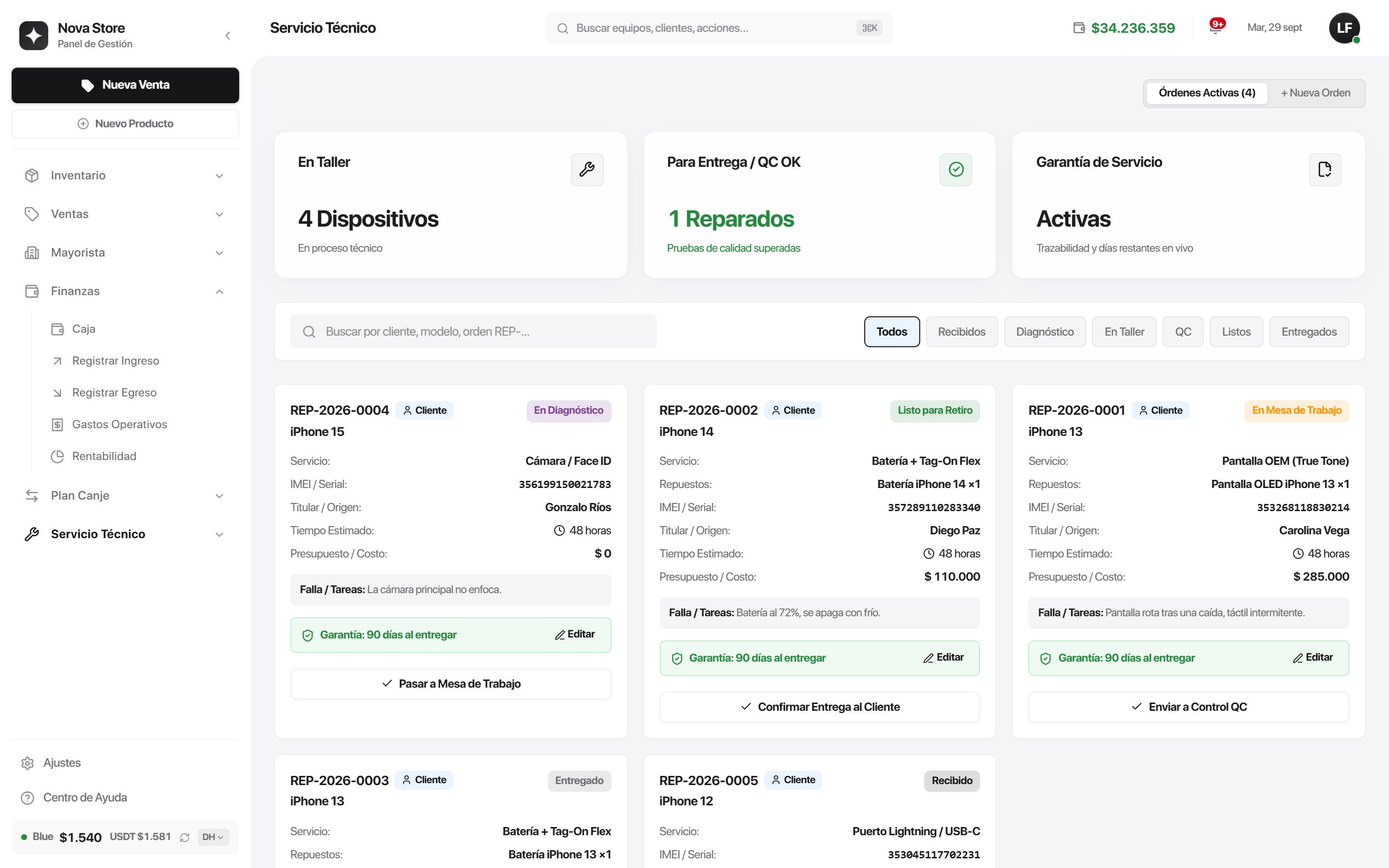
Task: Filter orders by Listos
Action: [1236, 332]
